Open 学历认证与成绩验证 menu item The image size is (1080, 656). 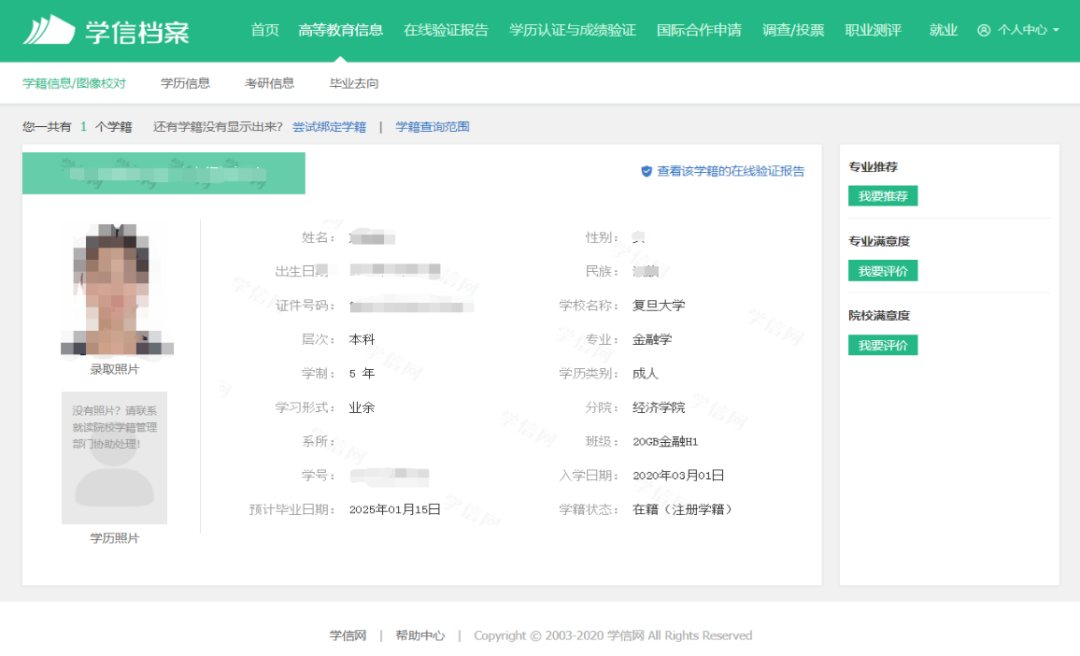(572, 30)
